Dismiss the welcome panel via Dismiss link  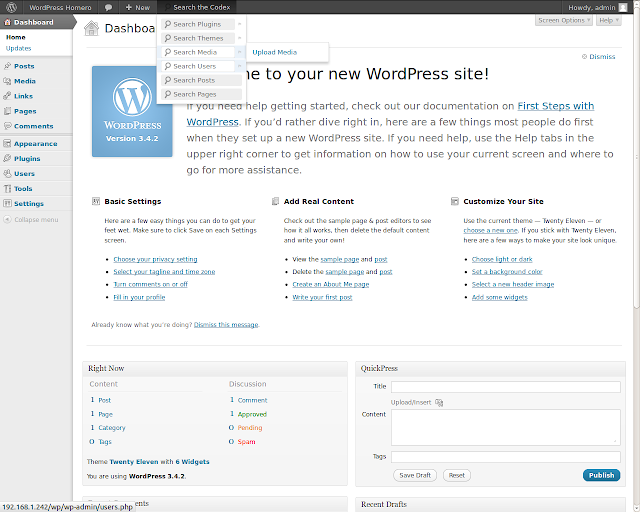pyautogui.click(x=602, y=57)
